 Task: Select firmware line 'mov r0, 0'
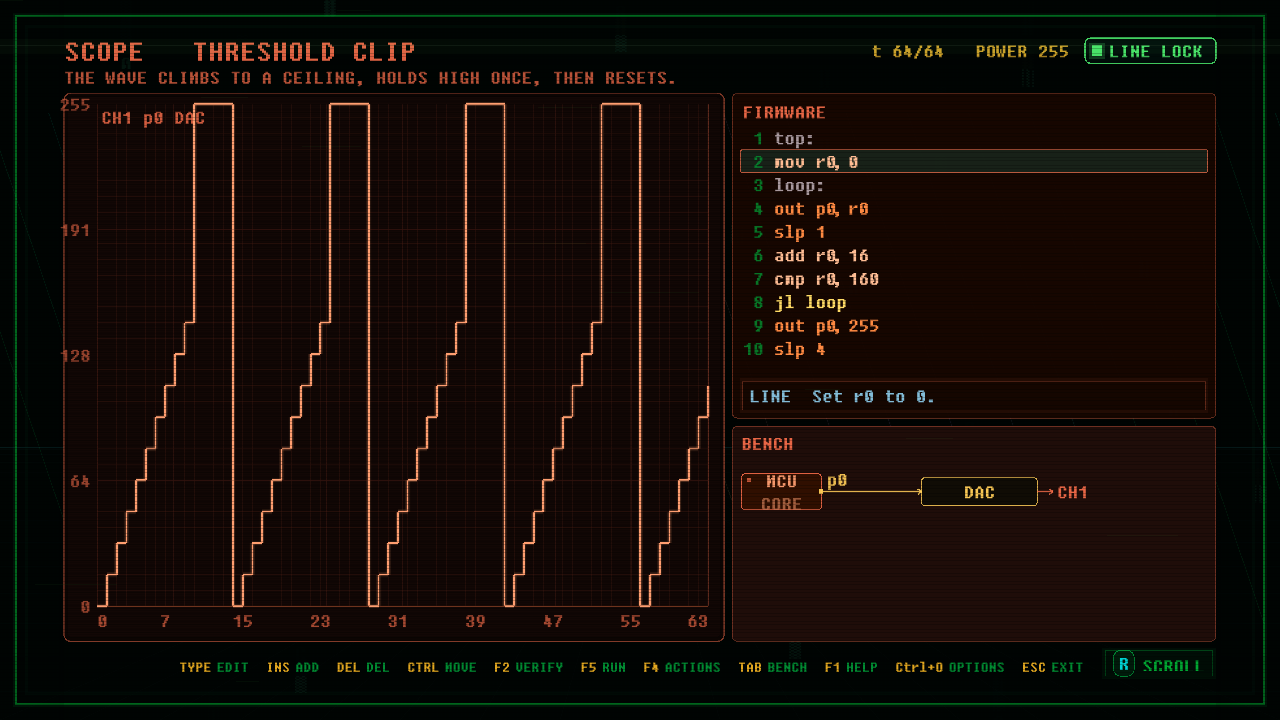pyautogui.click(x=974, y=162)
